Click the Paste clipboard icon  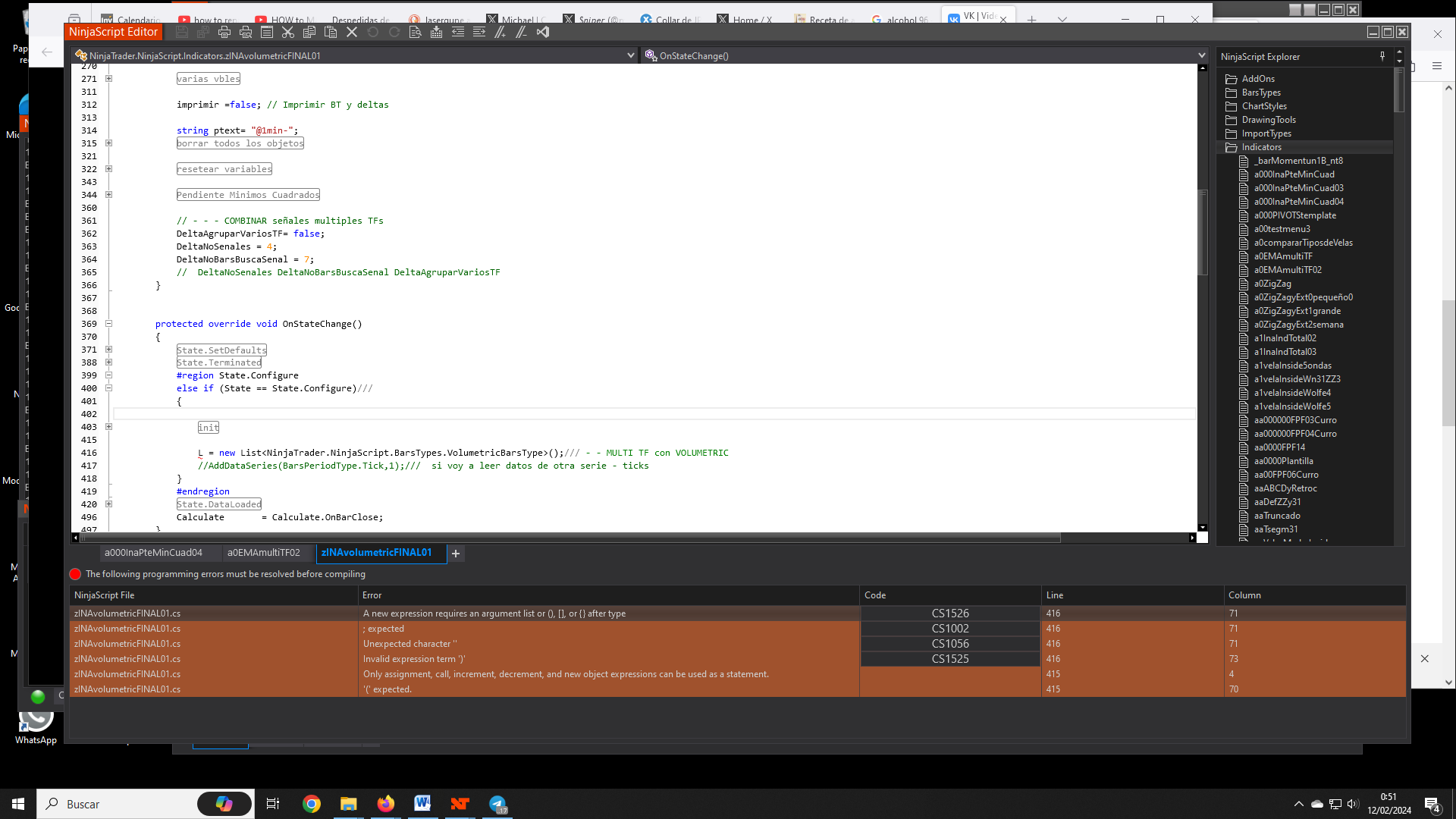click(331, 32)
